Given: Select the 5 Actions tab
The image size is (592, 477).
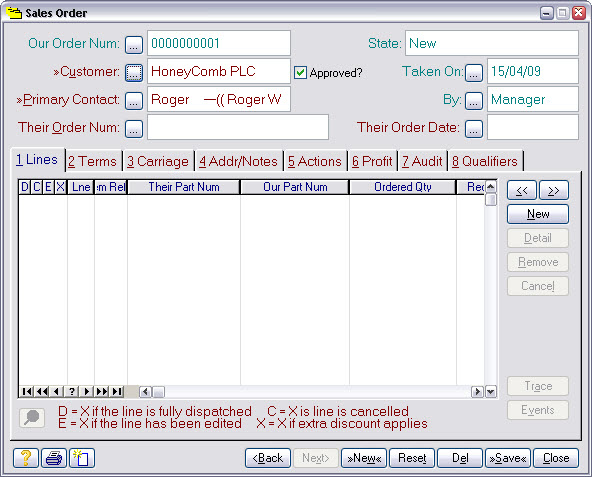Looking at the screenshot, I should (315, 161).
